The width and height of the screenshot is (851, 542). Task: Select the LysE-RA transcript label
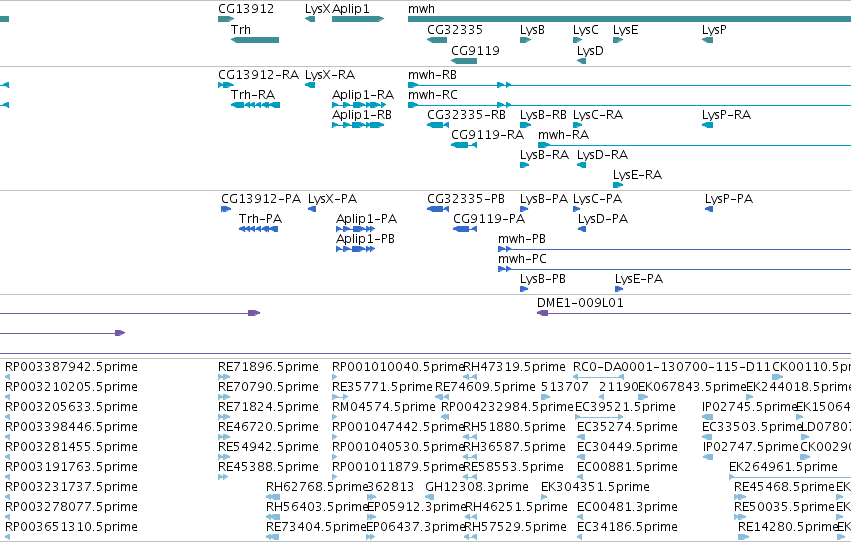tap(638, 175)
